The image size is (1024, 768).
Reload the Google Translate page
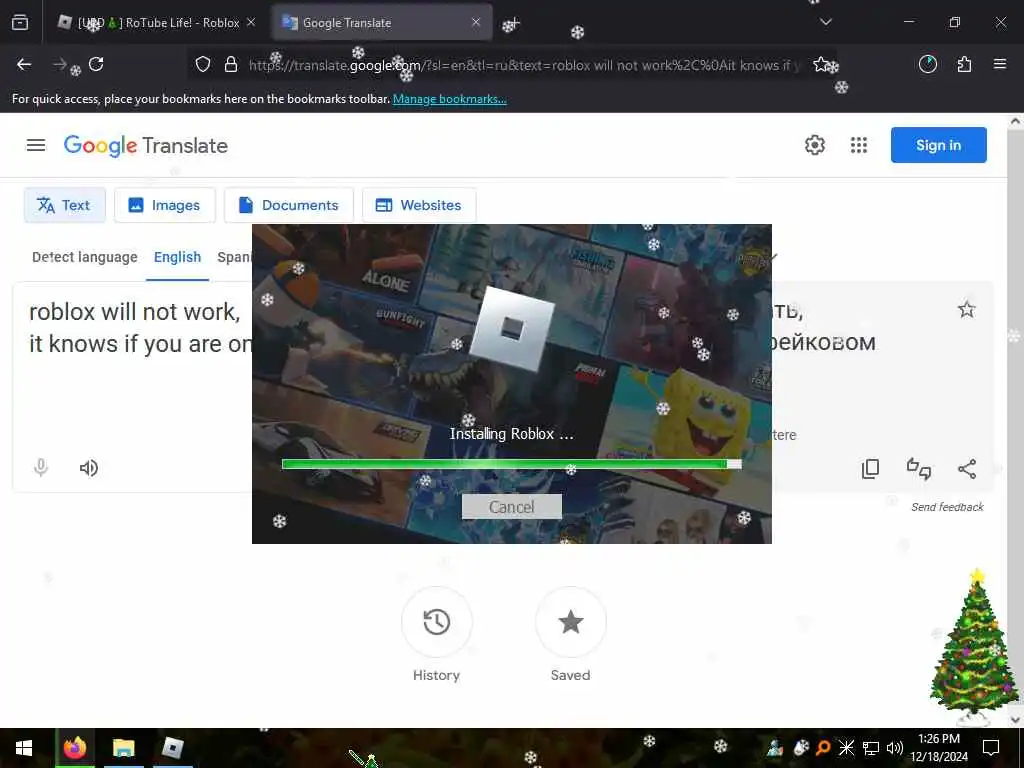coord(96,64)
